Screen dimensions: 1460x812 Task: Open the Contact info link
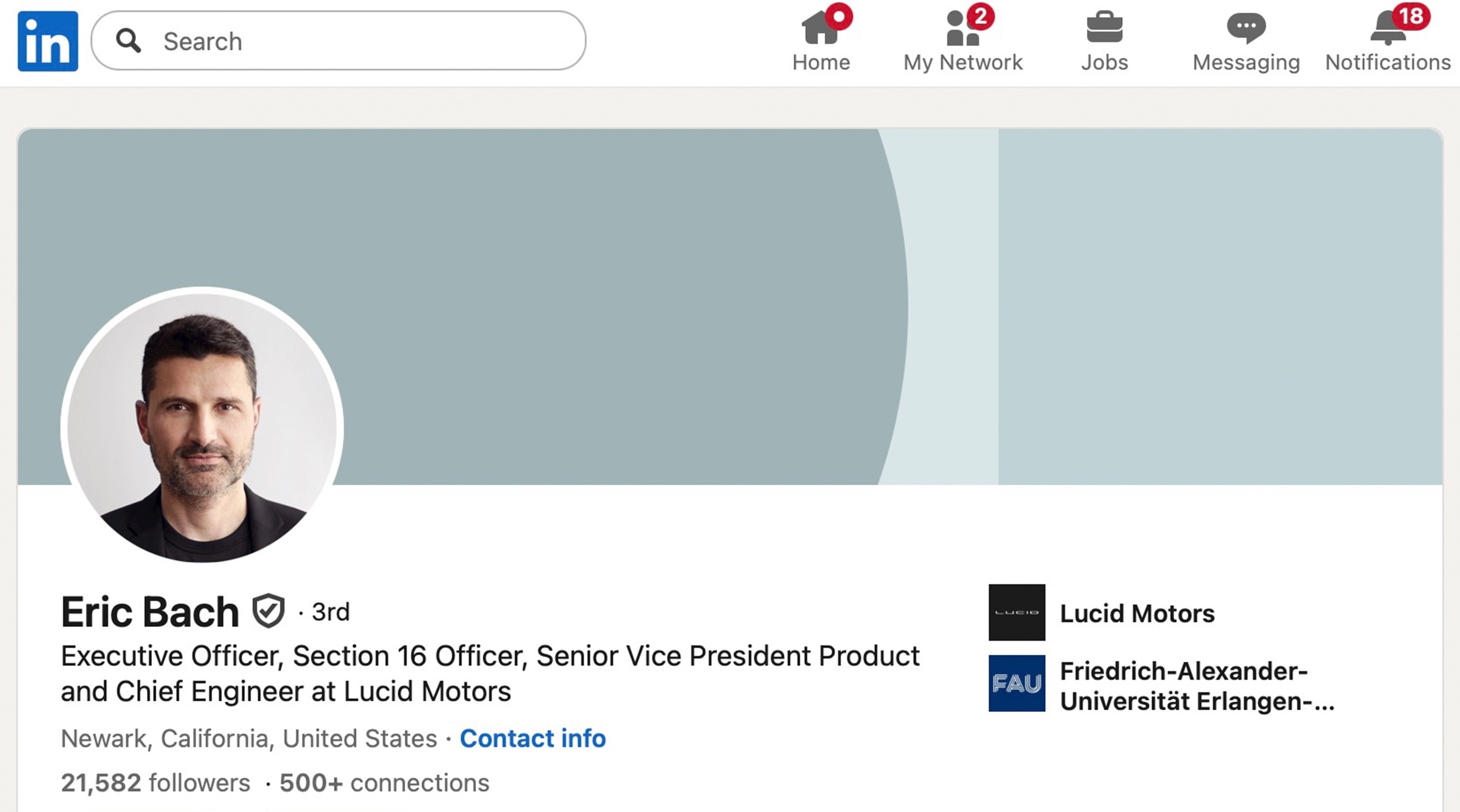(533, 738)
